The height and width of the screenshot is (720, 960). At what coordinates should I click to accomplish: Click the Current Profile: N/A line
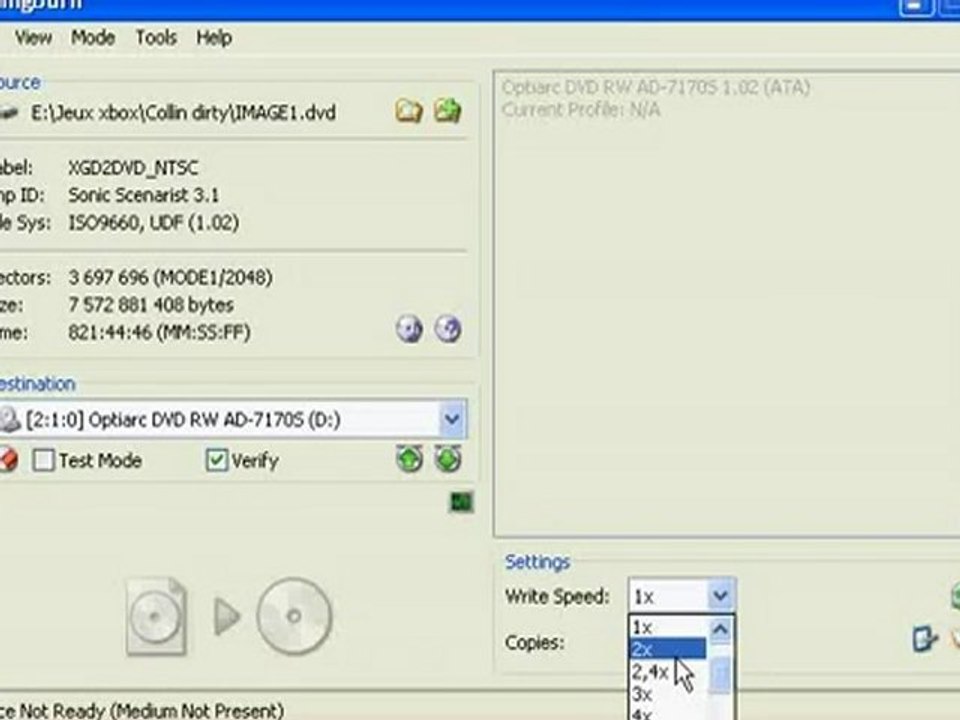click(x=581, y=110)
